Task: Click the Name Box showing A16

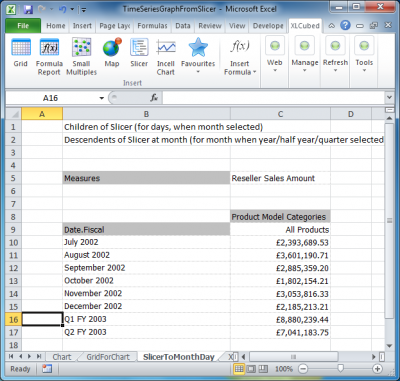Action: tap(51, 98)
